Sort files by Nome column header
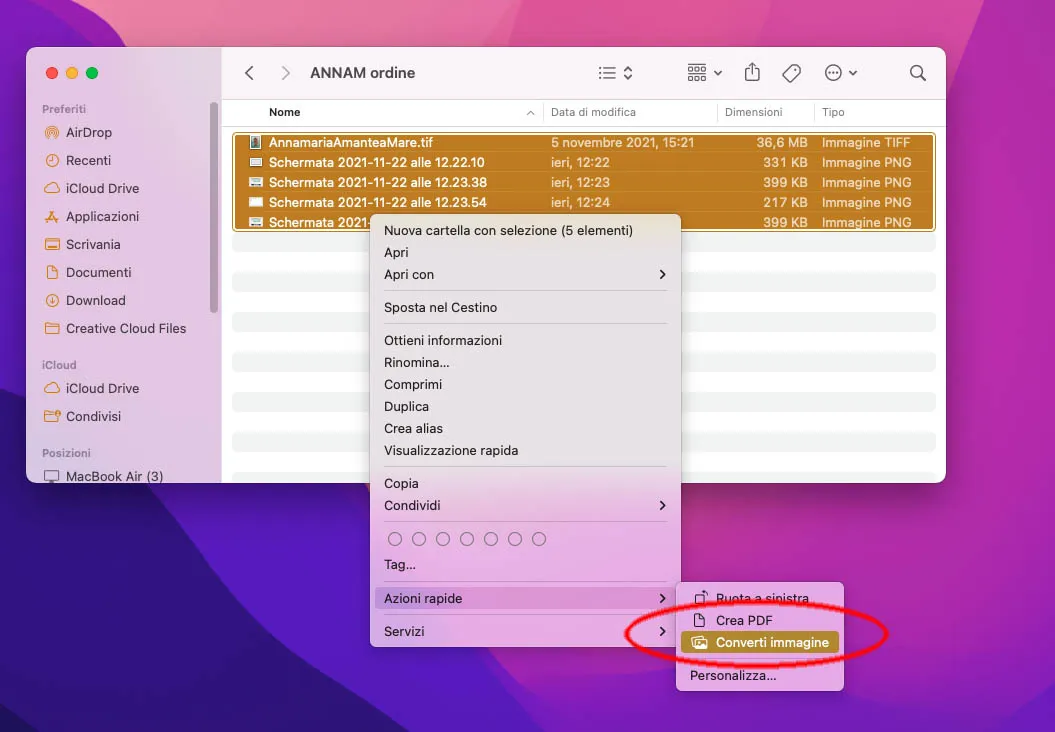 pos(285,112)
